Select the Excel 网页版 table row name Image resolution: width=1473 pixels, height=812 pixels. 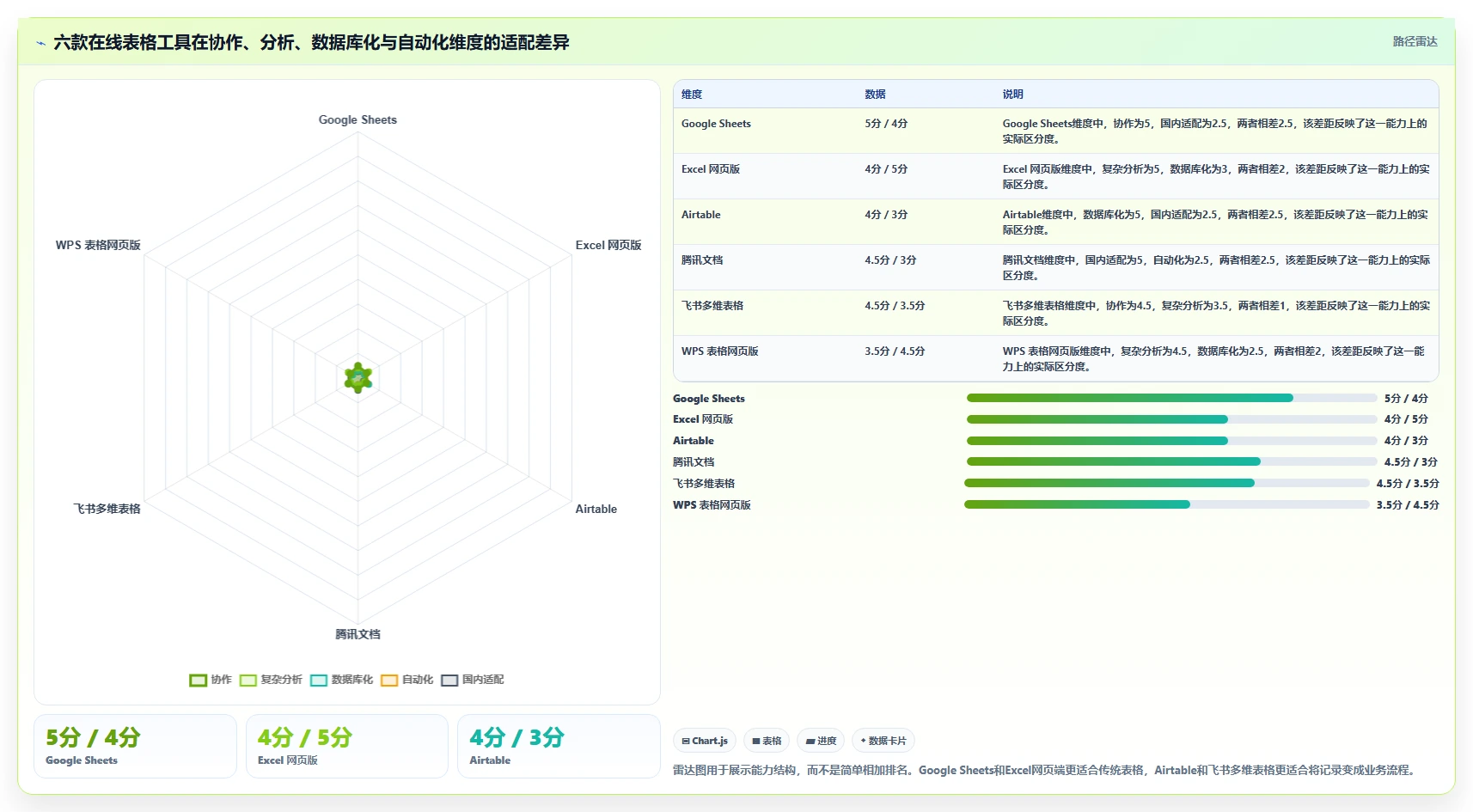coord(711,169)
